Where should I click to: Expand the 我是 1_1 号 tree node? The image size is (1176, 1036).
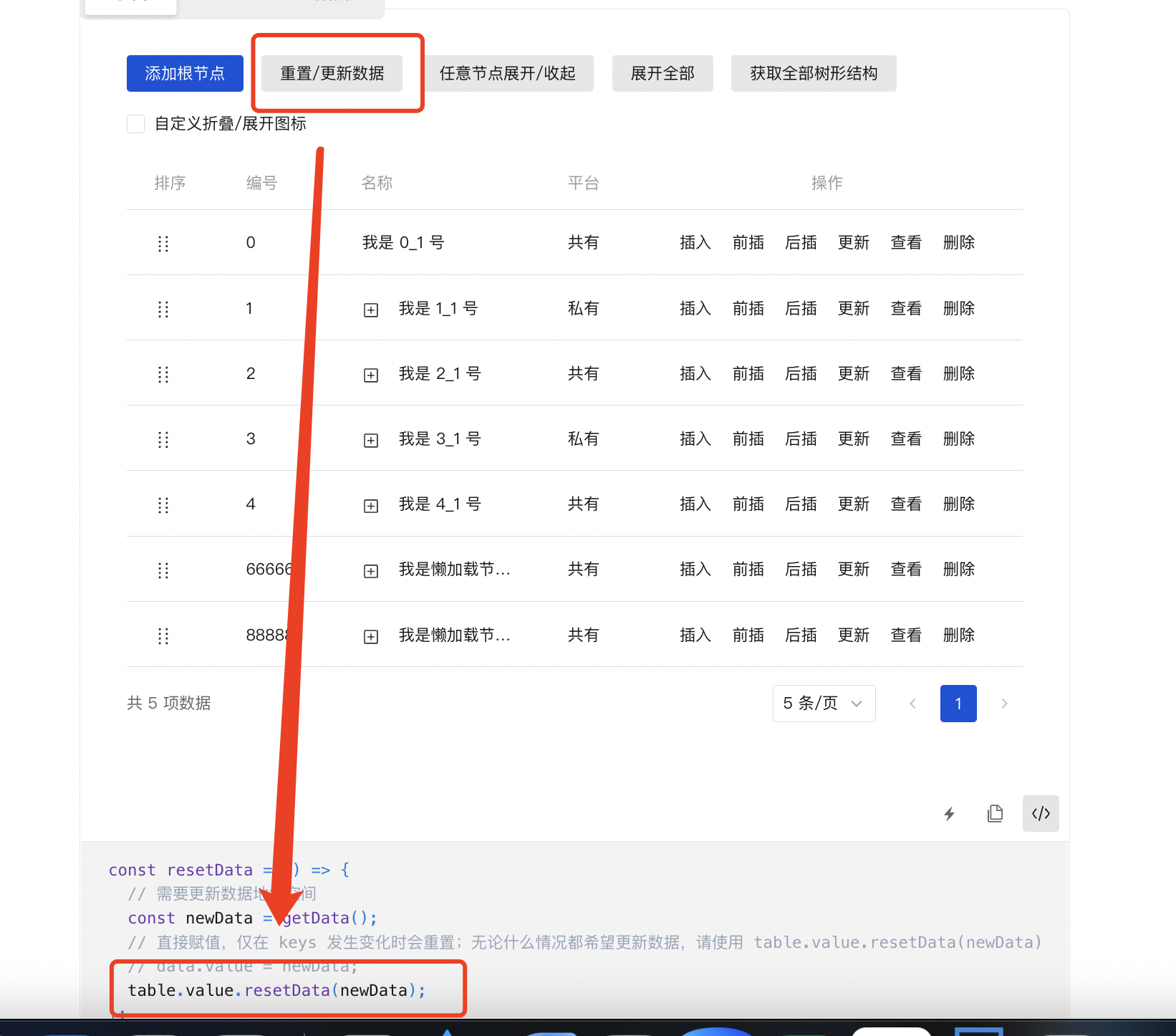coord(371,309)
